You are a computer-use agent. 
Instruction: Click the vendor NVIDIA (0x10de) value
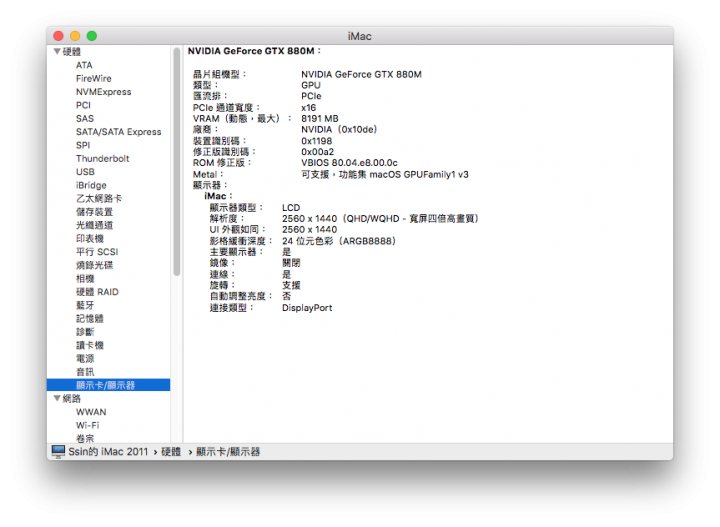point(339,129)
